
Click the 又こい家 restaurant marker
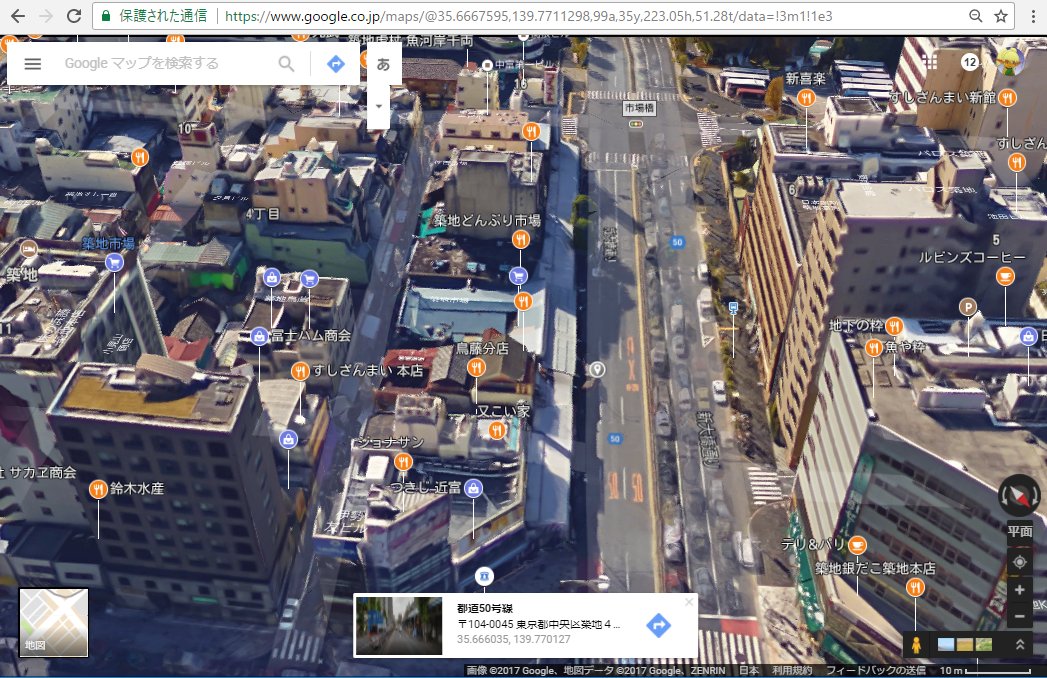497,430
